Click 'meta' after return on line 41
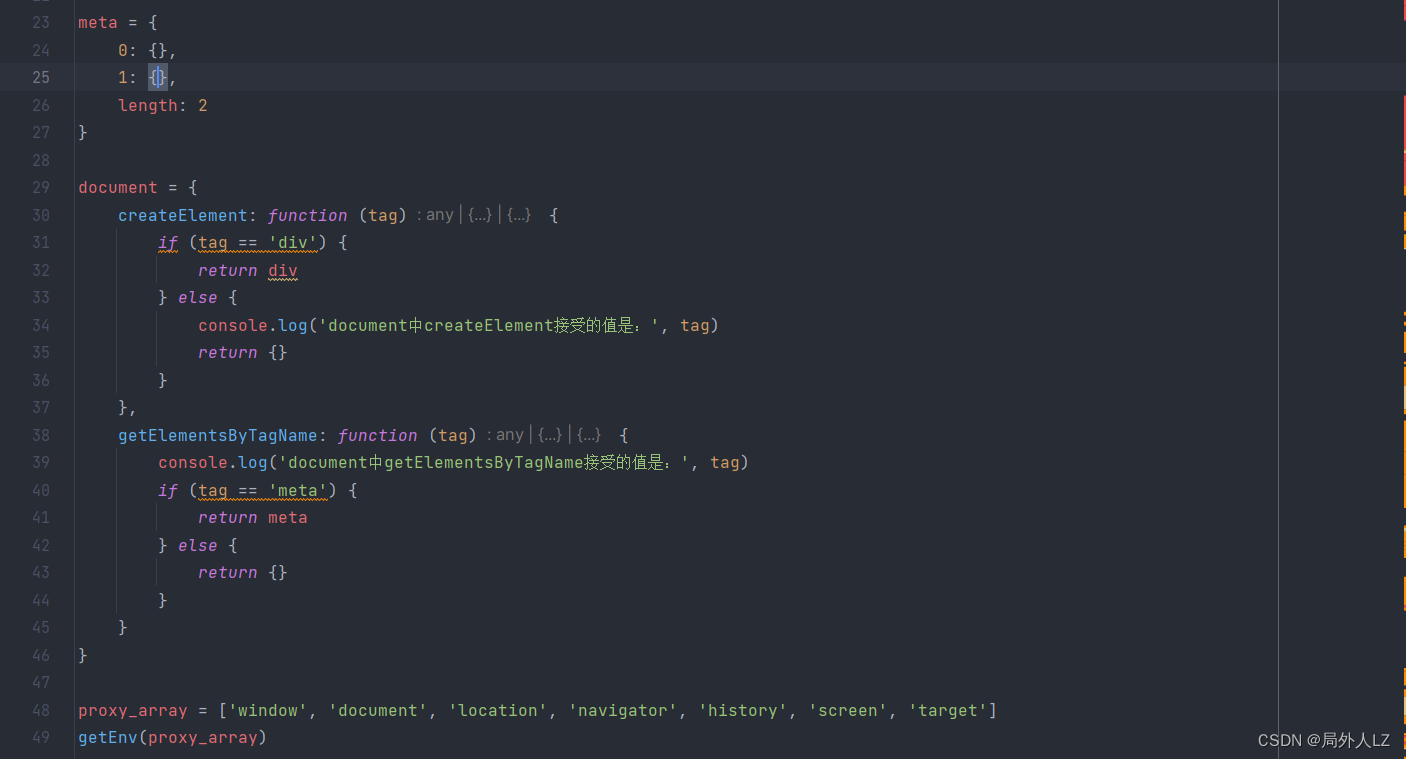Image resolution: width=1406 pixels, height=759 pixels. pyautogui.click(x=288, y=517)
